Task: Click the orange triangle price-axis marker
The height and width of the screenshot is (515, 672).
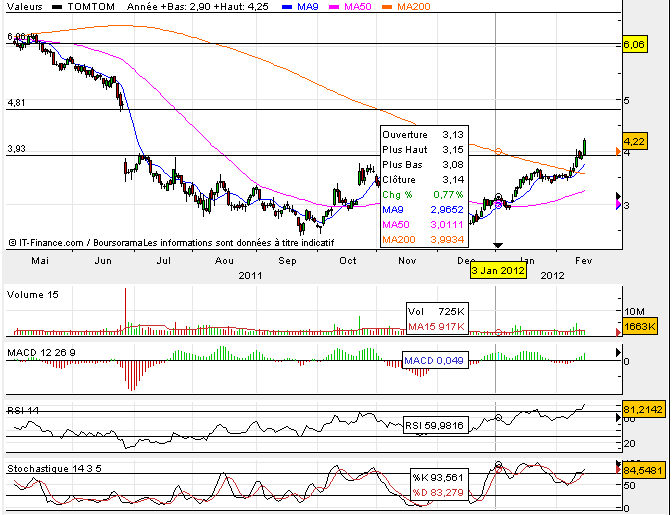Action: click(618, 151)
